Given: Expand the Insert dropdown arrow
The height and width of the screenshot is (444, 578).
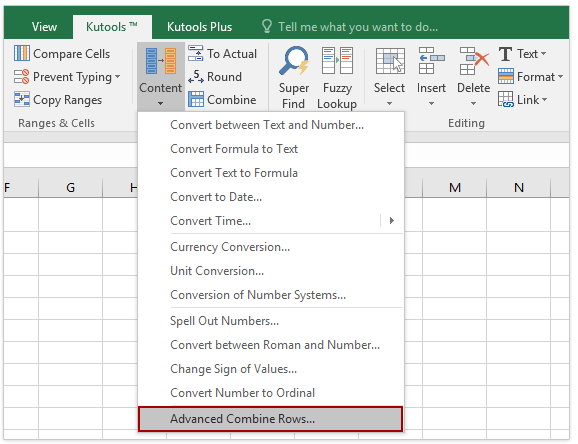Looking at the screenshot, I should [431, 104].
